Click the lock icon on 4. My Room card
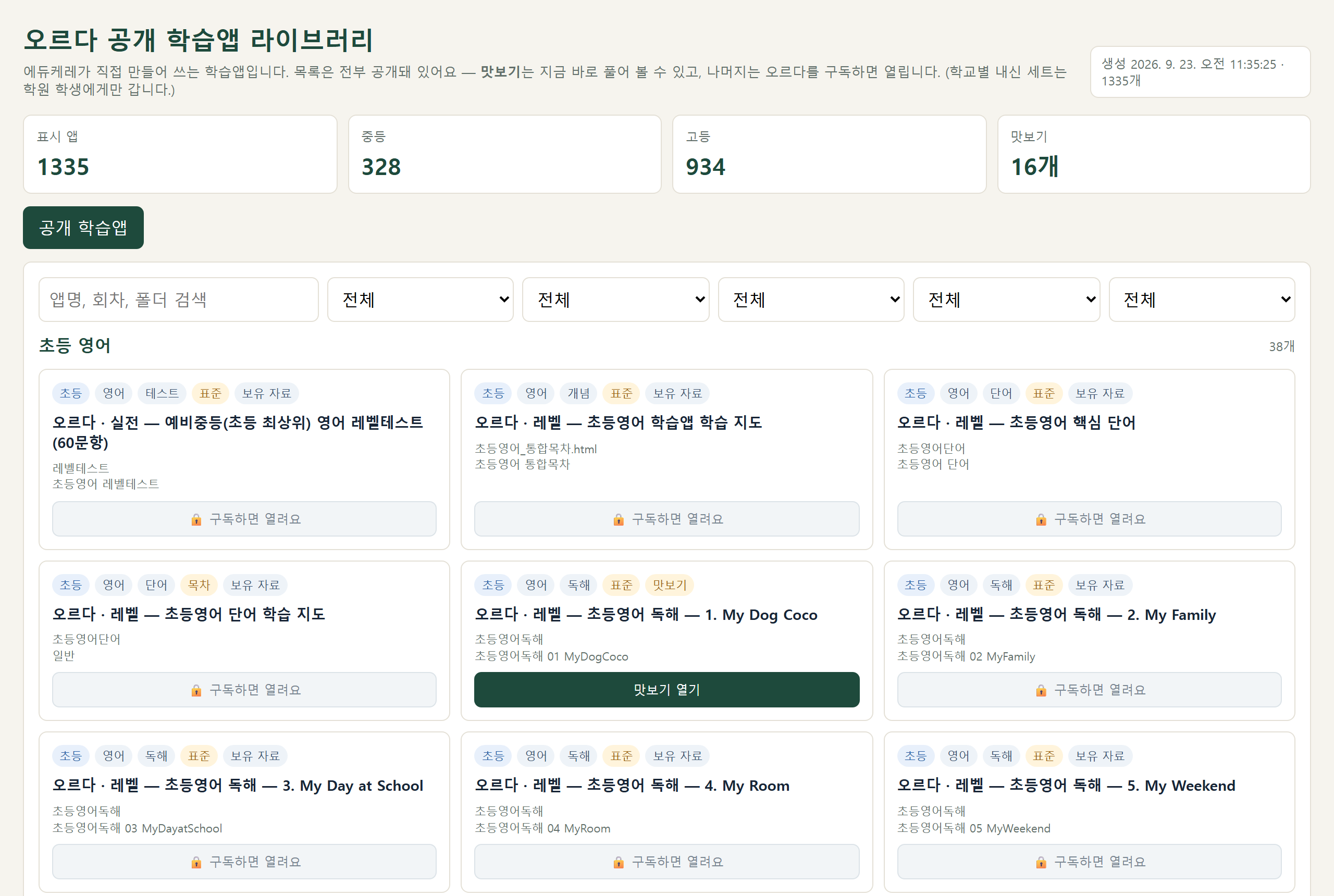This screenshot has height=896, width=1334. (x=619, y=862)
